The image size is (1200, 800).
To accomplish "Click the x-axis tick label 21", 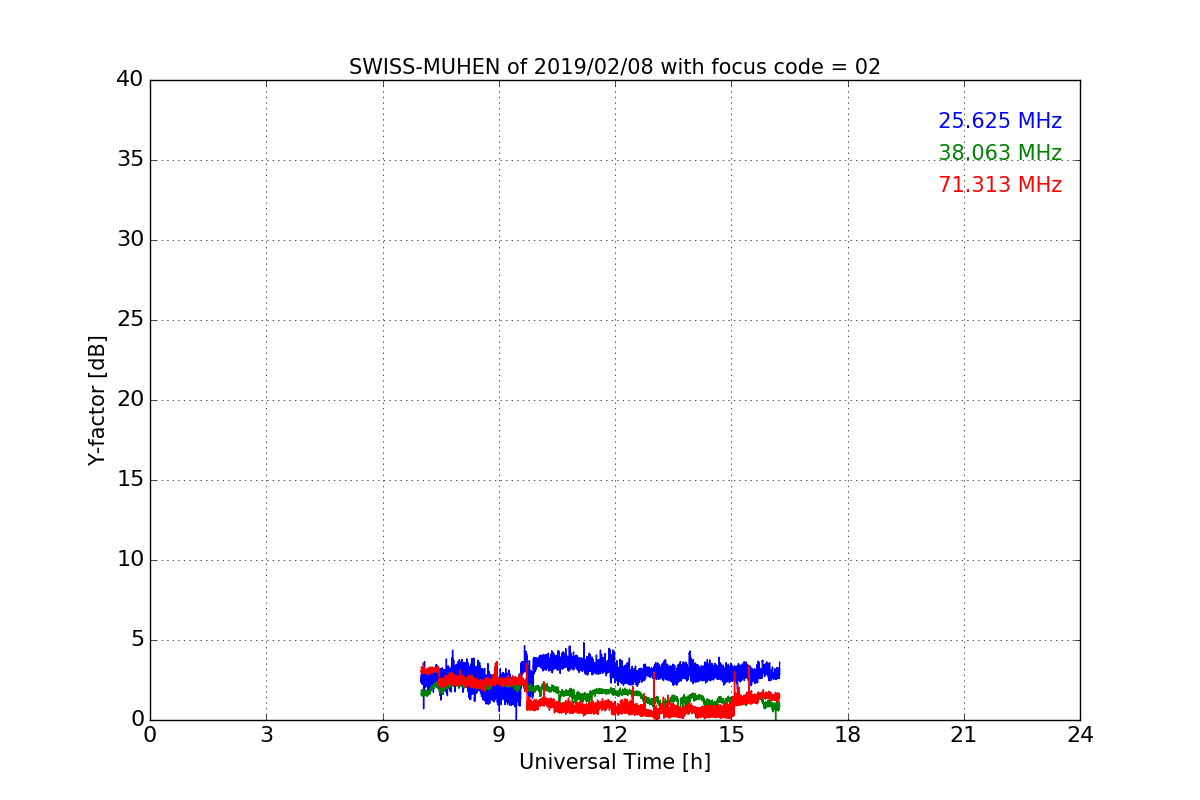I will (x=964, y=735).
